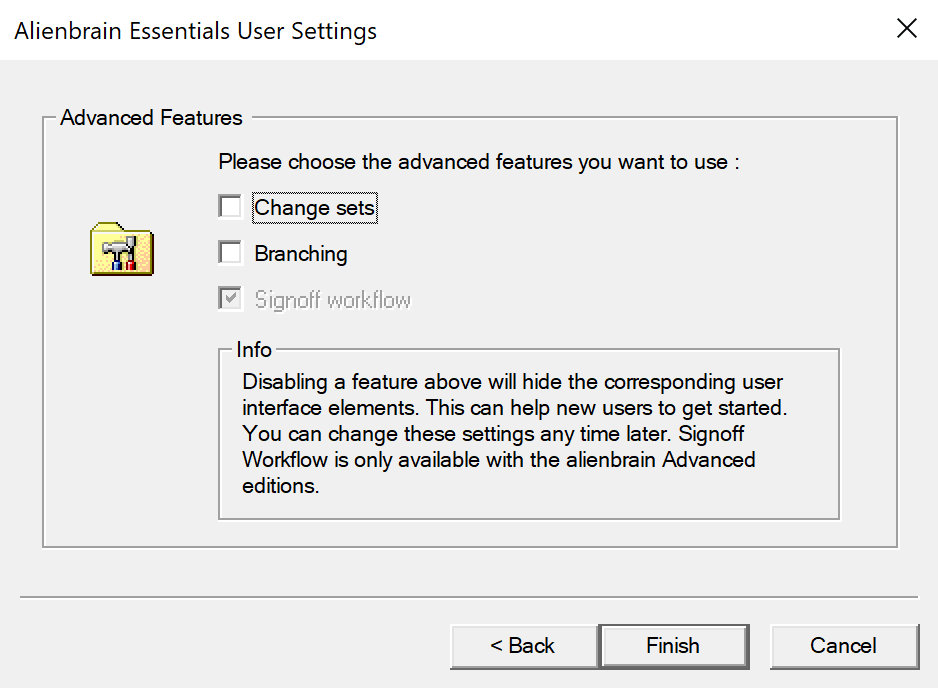The height and width of the screenshot is (688, 938).
Task: Go back with the "< Back" button
Action: [x=523, y=646]
